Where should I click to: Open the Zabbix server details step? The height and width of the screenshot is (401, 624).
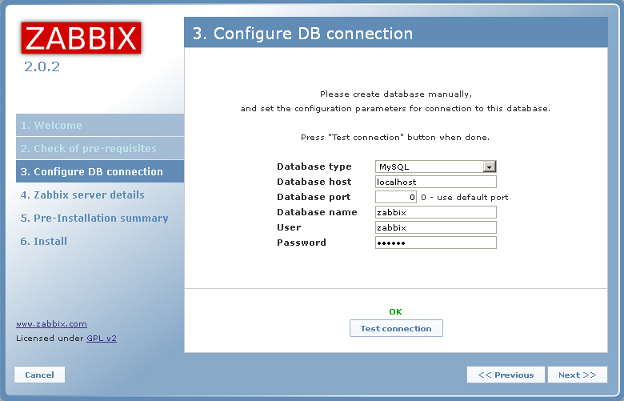pos(82,195)
